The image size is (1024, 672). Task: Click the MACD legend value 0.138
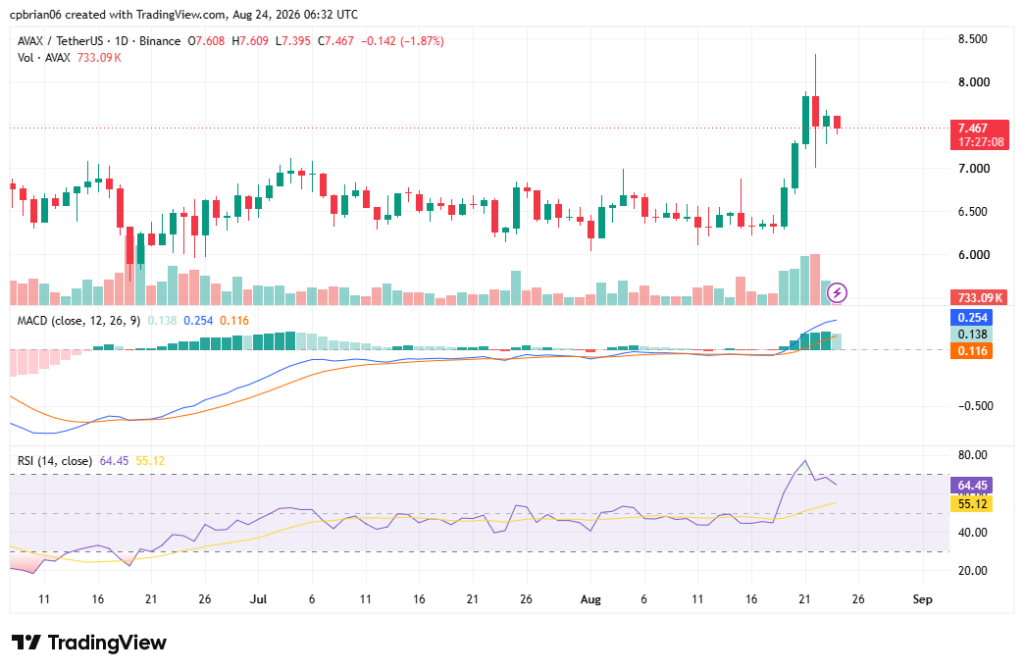[162, 321]
